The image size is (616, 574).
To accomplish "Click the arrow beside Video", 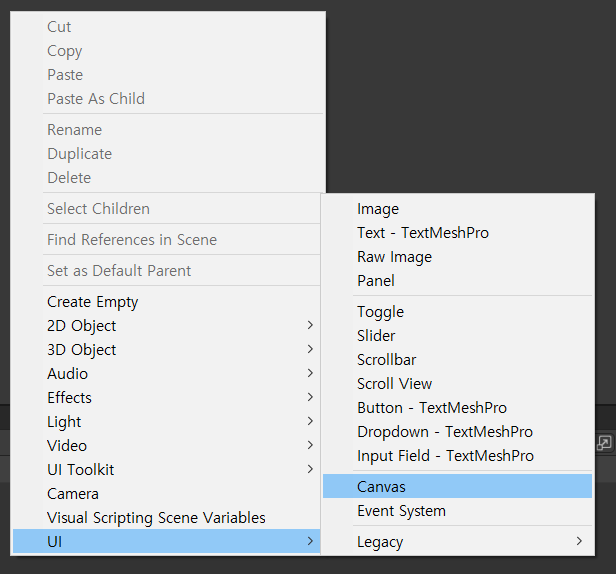I will tap(310, 445).
